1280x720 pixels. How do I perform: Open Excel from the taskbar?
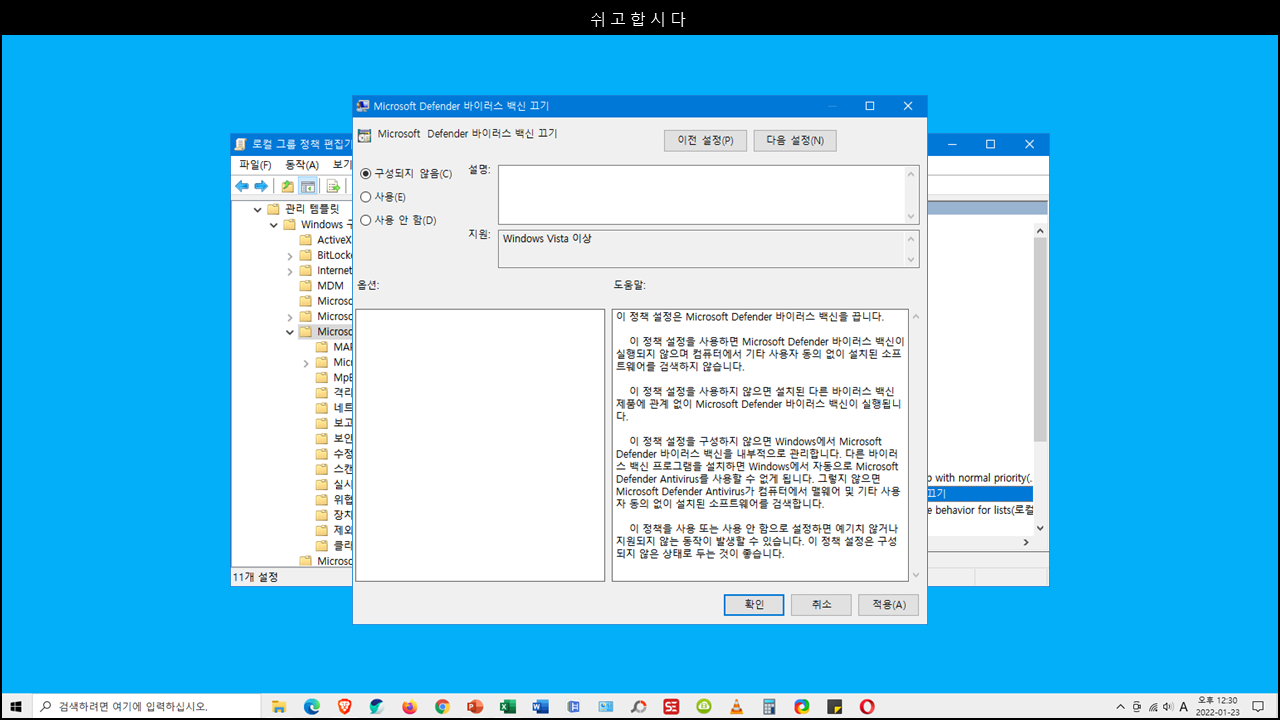pos(508,706)
